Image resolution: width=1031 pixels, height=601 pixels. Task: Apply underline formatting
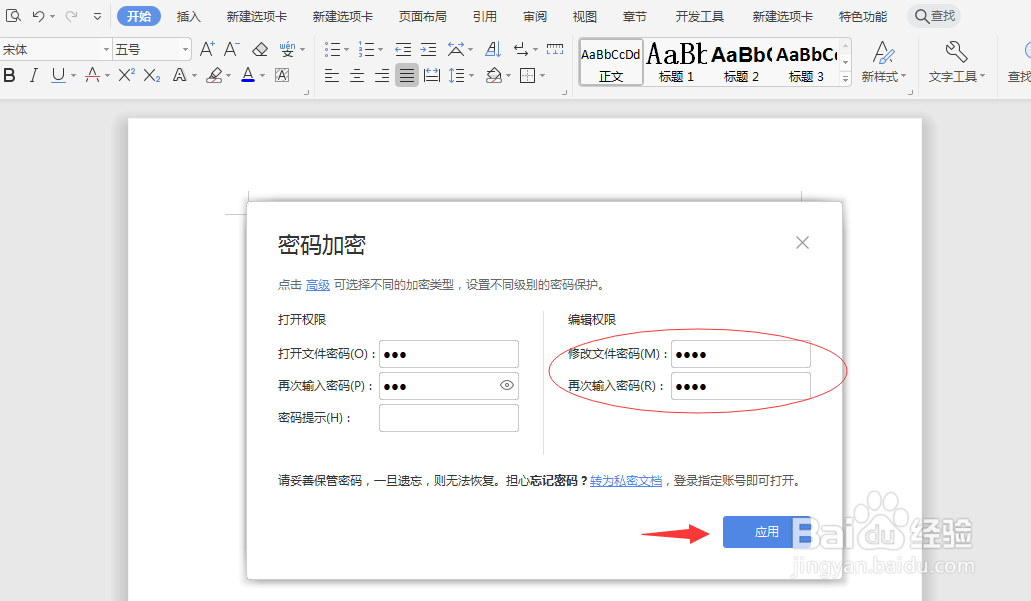point(59,76)
